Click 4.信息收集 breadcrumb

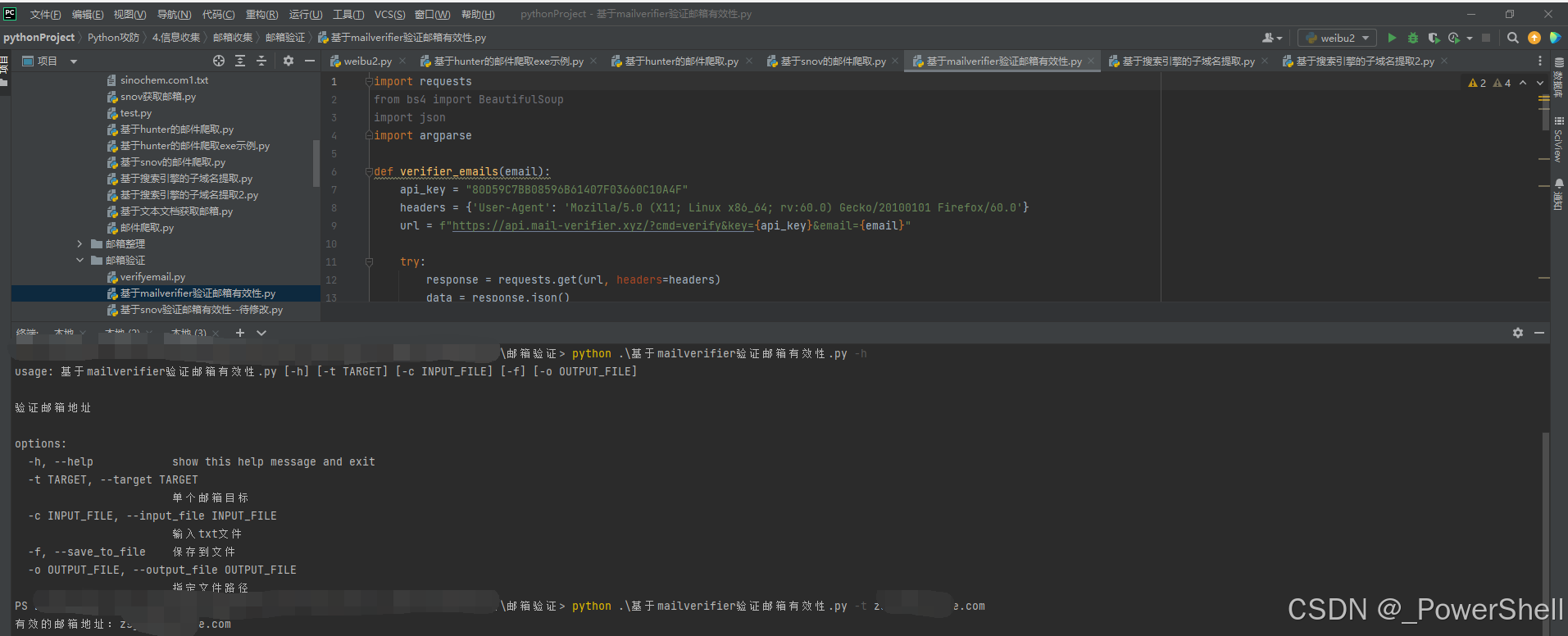pyautogui.click(x=175, y=38)
